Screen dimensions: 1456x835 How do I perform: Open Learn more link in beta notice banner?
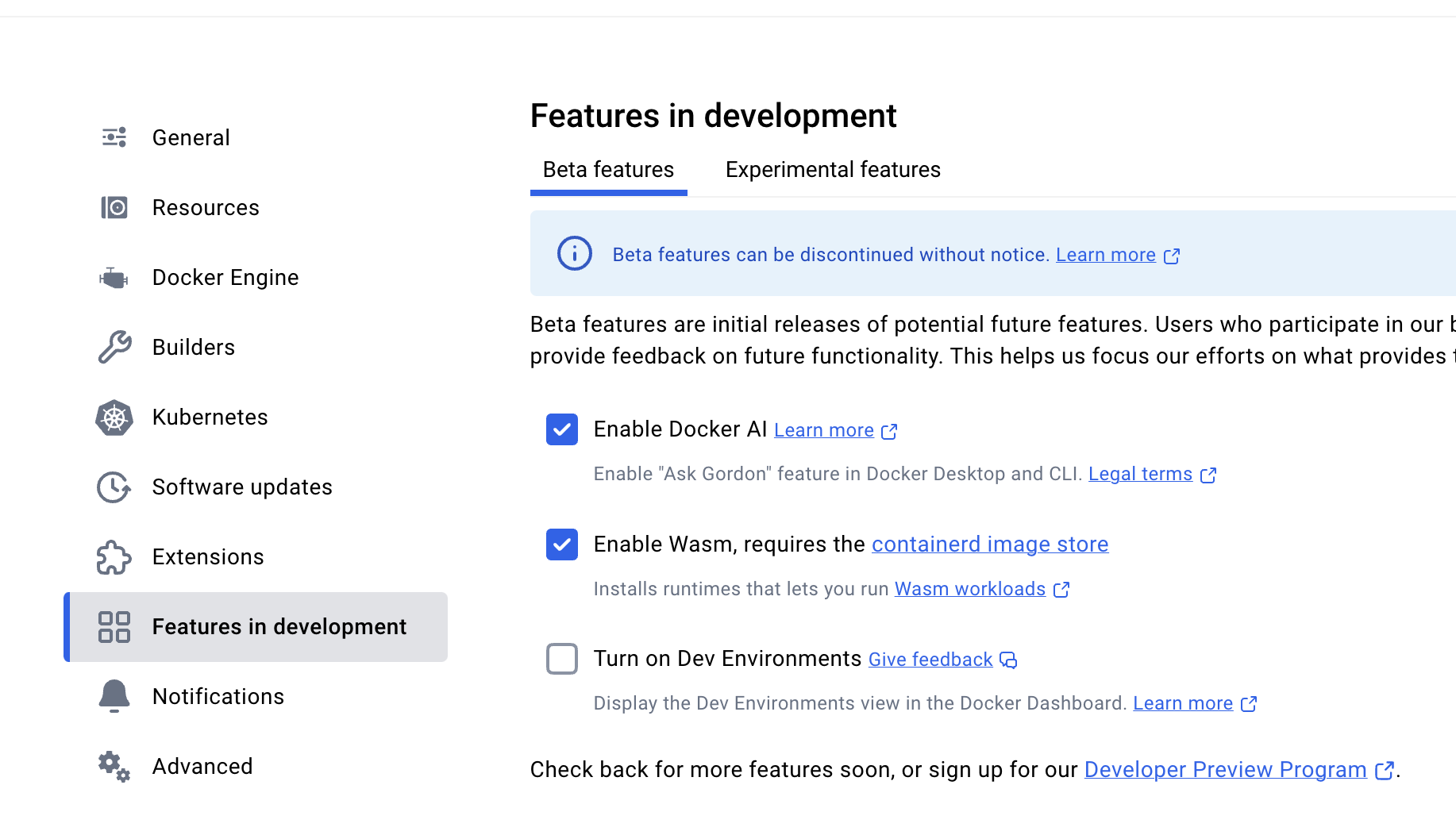(1105, 255)
